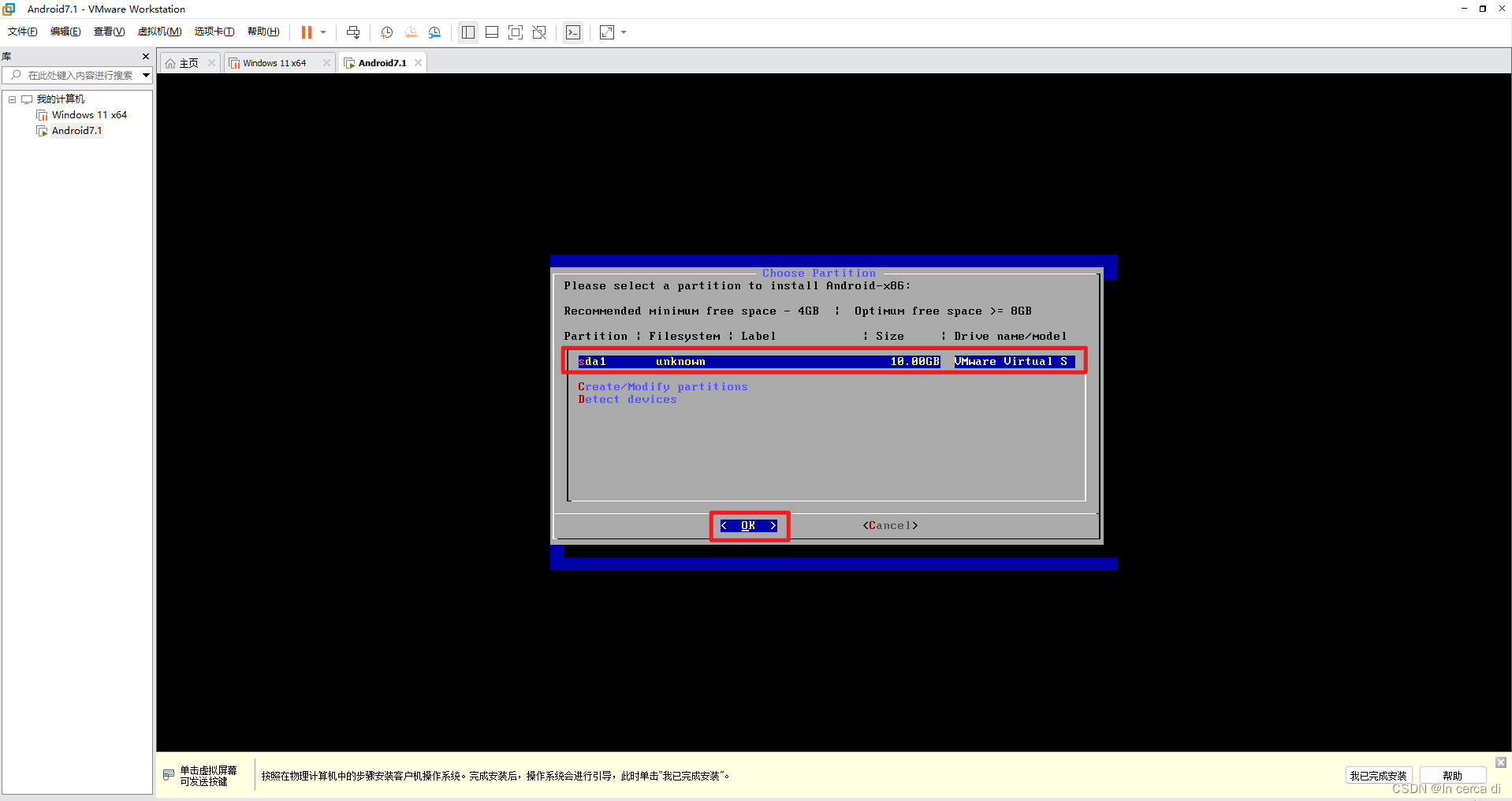
Task: Toggle the console view icon
Action: click(573, 32)
